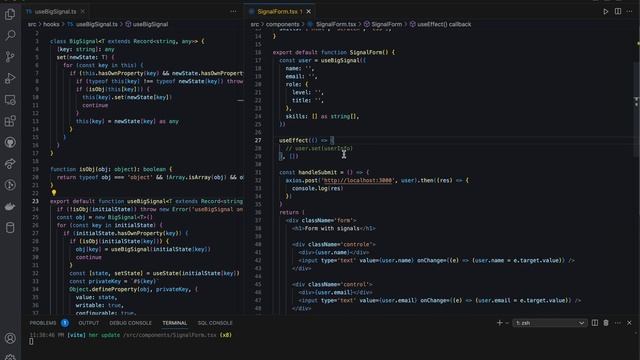Run the file with the play icon
The image size is (640, 360).
(x=606, y=11)
